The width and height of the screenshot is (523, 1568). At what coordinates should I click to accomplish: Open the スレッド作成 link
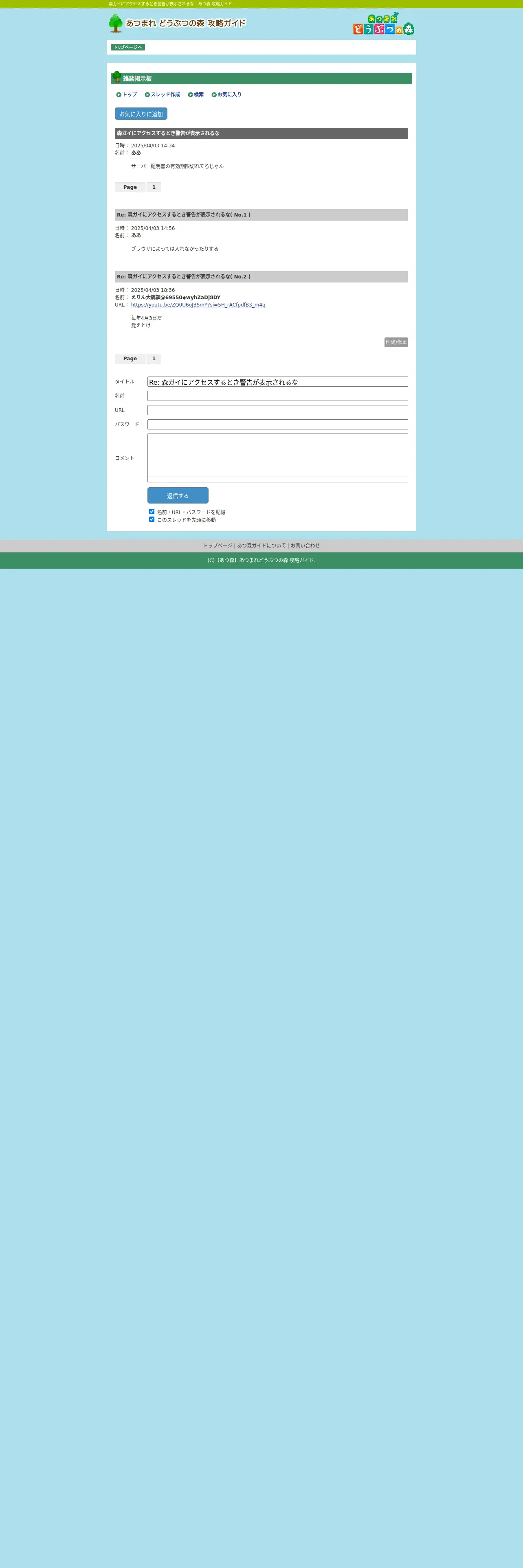point(166,95)
